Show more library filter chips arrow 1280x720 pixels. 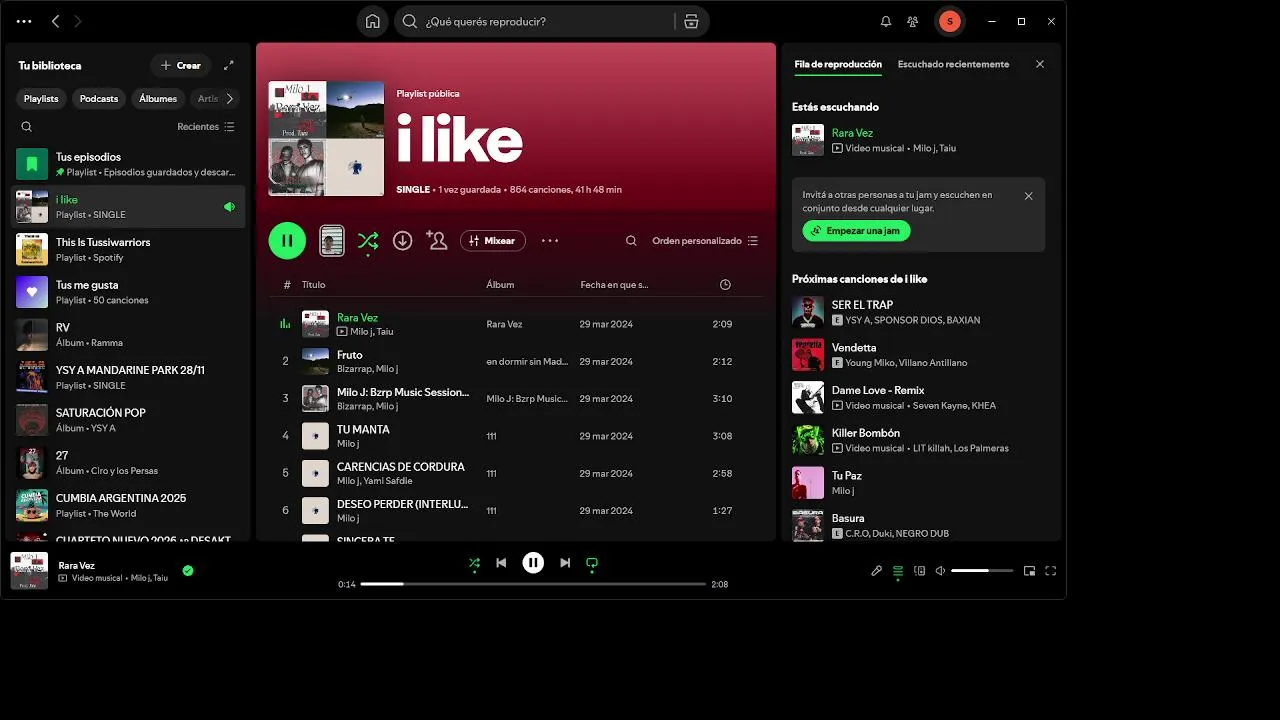(x=230, y=99)
